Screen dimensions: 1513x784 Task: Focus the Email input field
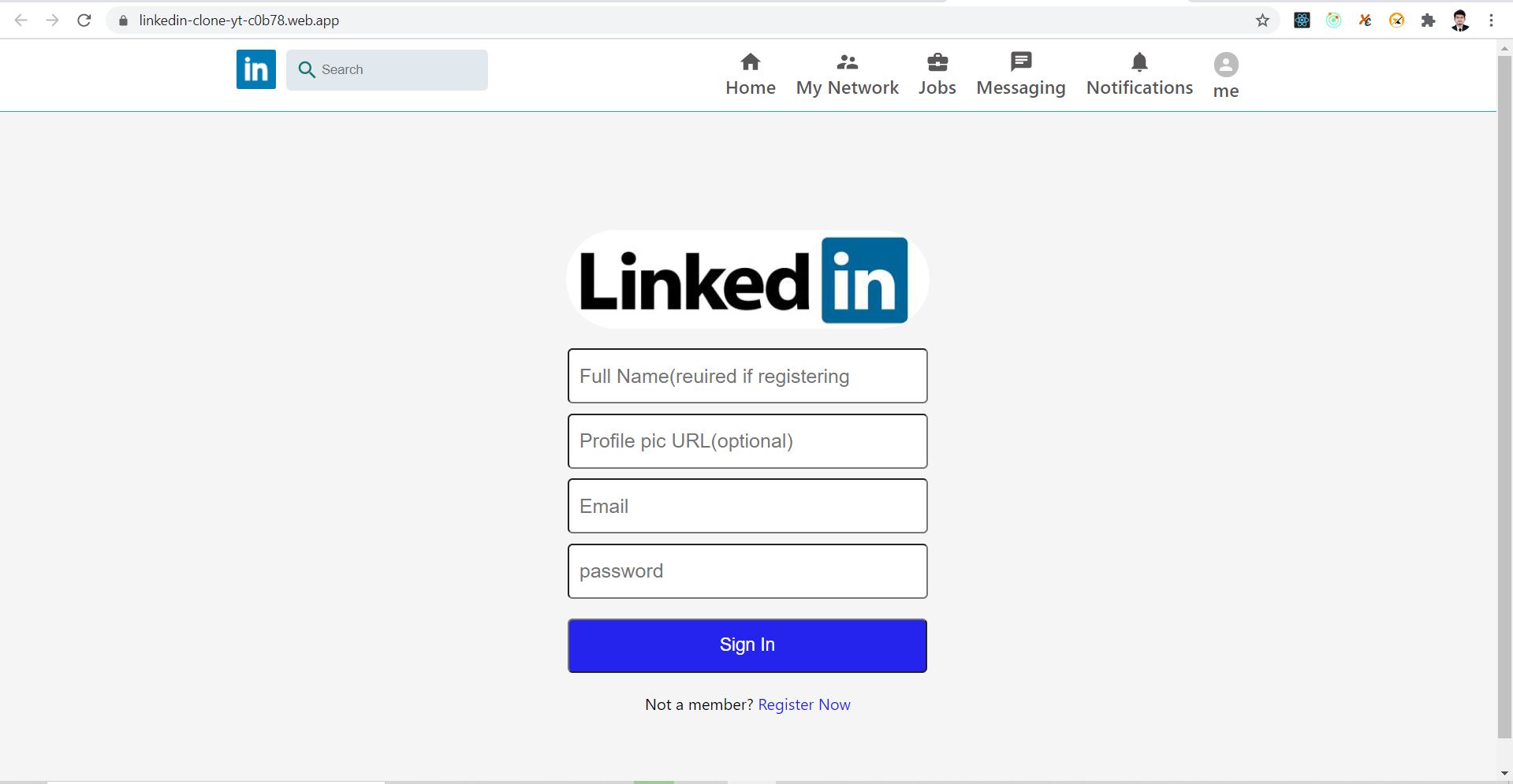[x=747, y=506]
